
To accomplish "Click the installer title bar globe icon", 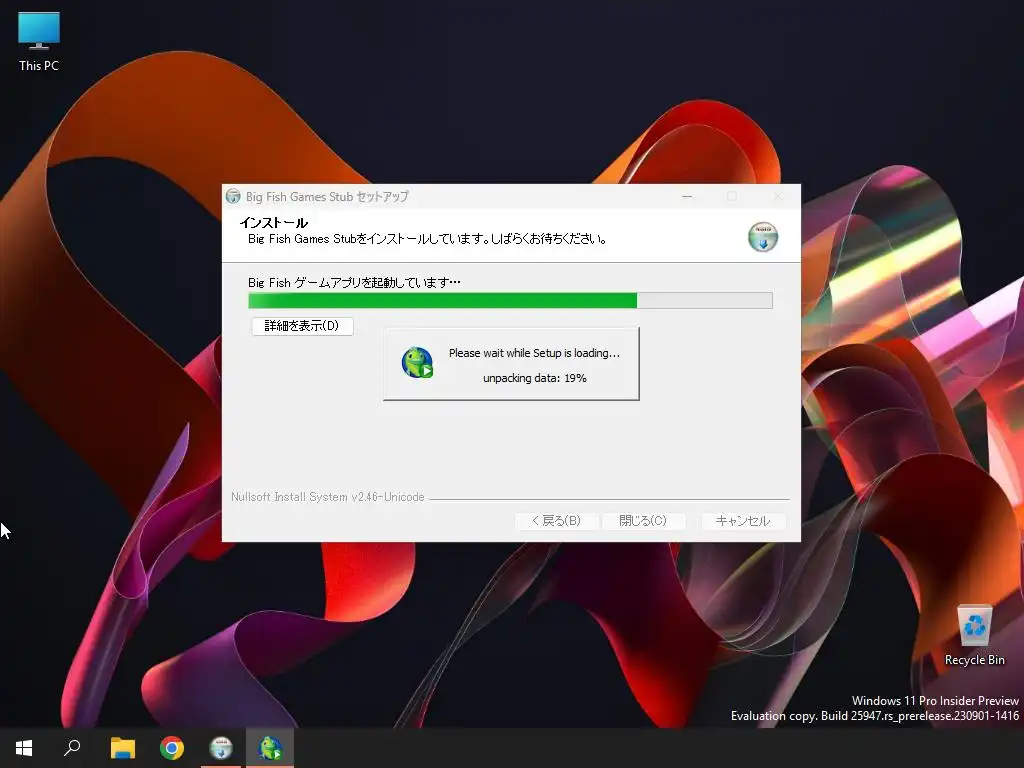I will 233,197.
